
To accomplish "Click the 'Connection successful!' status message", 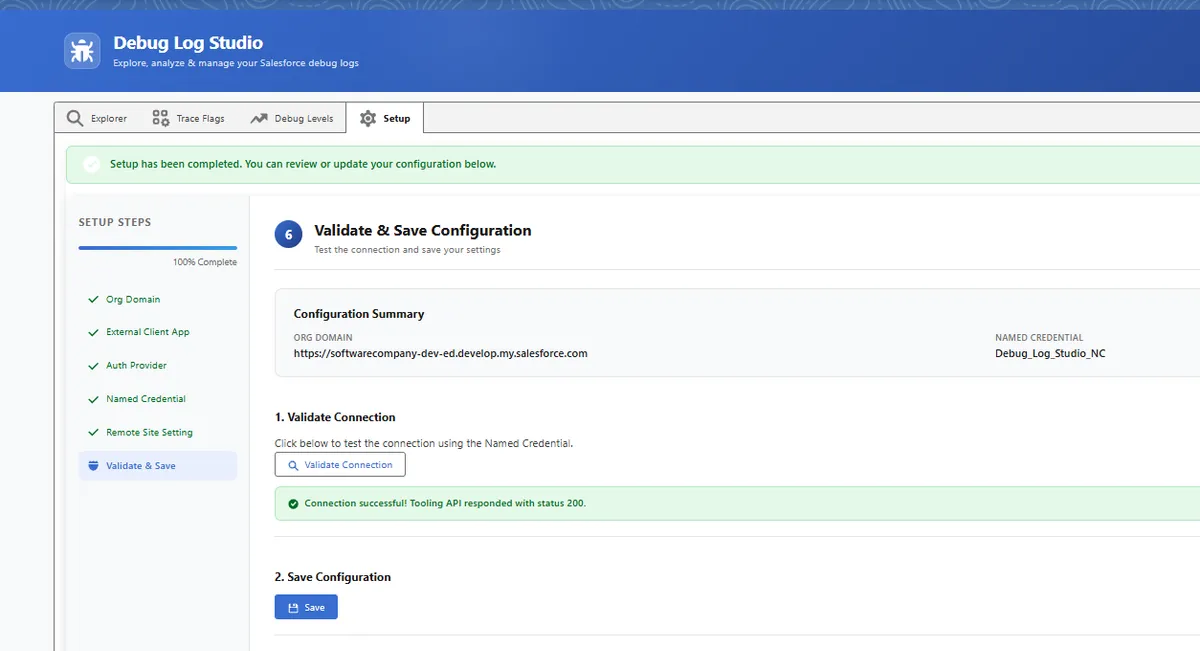I will [445, 503].
